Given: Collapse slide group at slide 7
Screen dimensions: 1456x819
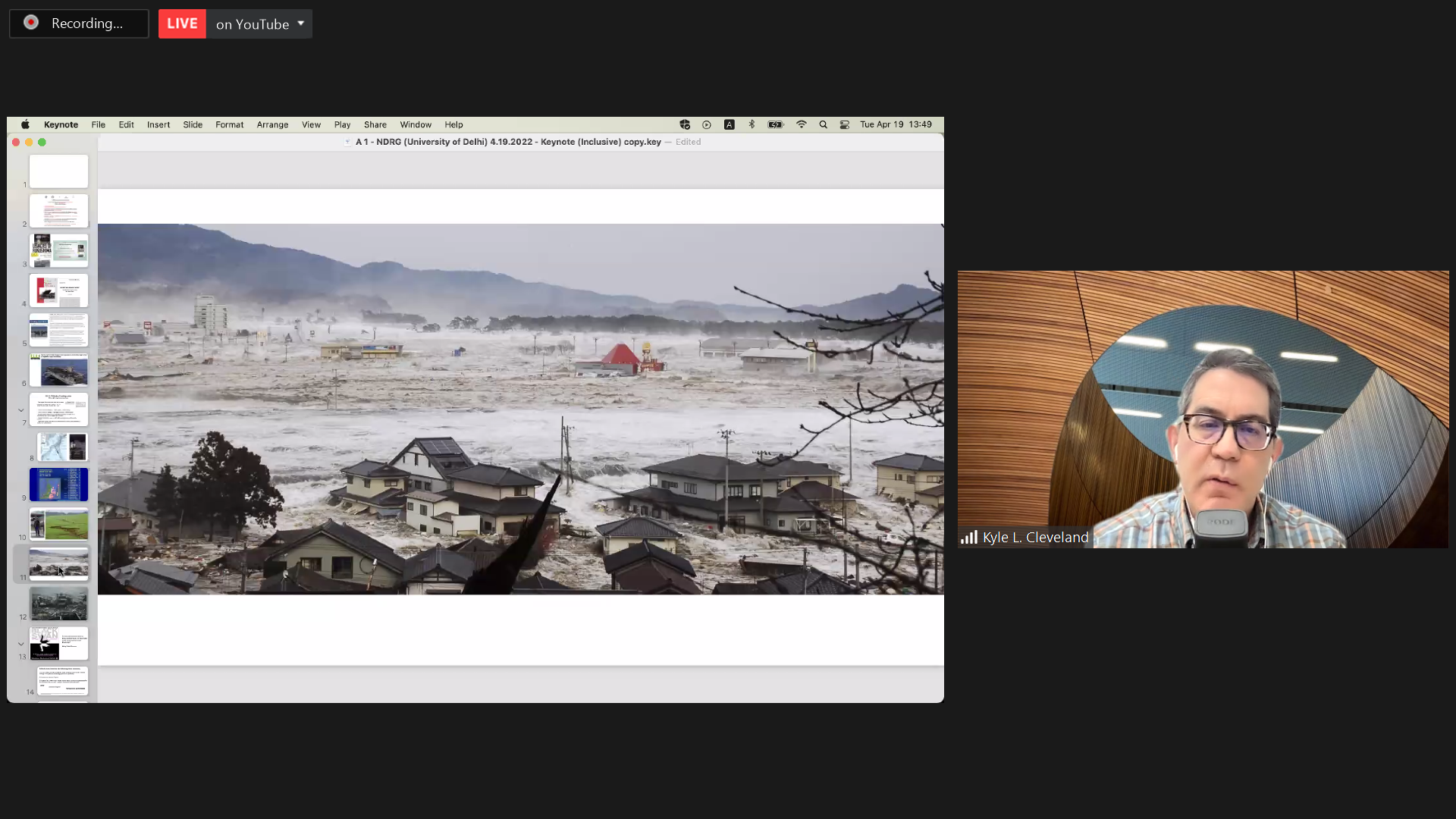Looking at the screenshot, I should (20, 410).
